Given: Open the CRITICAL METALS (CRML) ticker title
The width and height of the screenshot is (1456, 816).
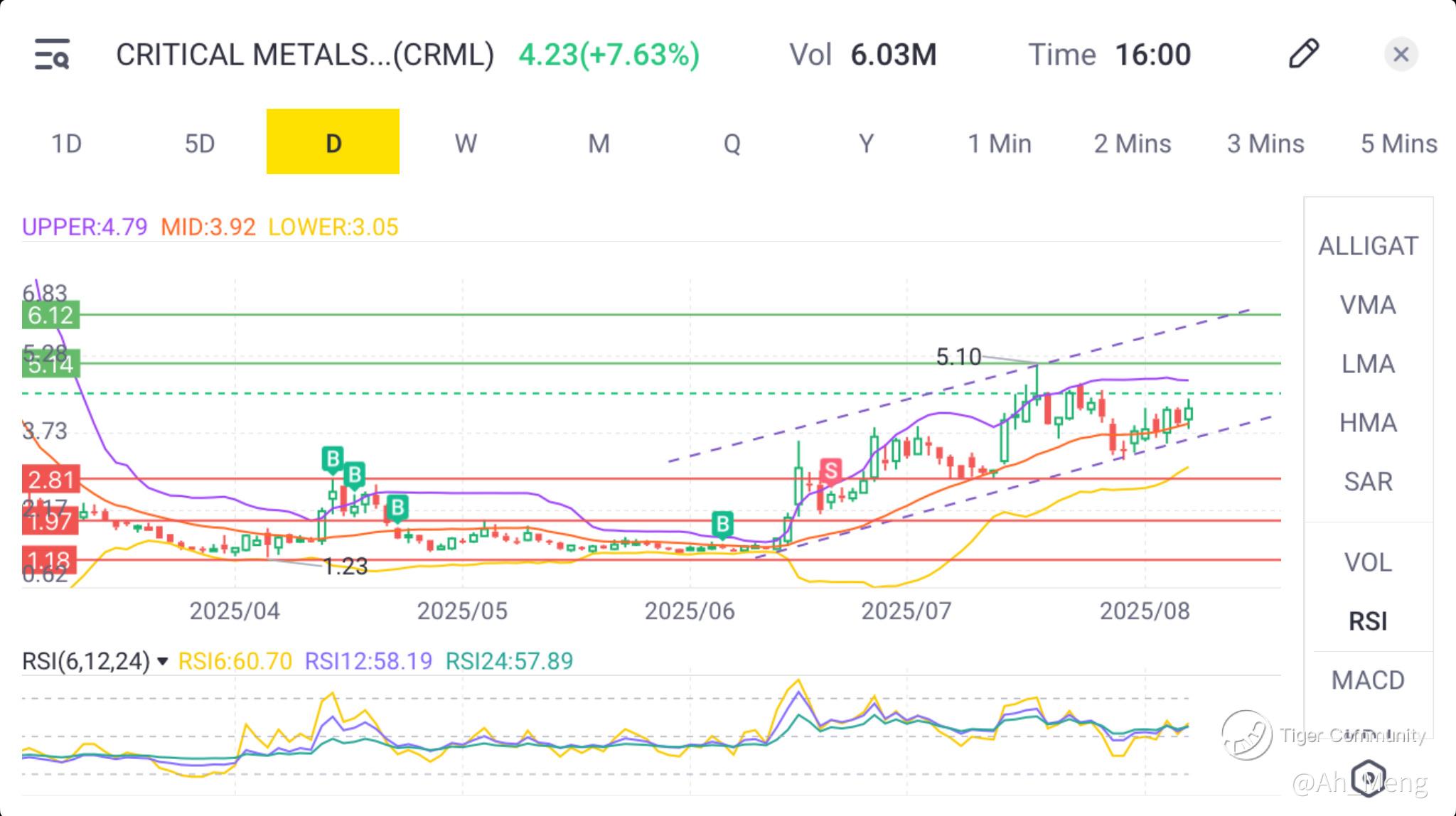Looking at the screenshot, I should [x=304, y=55].
